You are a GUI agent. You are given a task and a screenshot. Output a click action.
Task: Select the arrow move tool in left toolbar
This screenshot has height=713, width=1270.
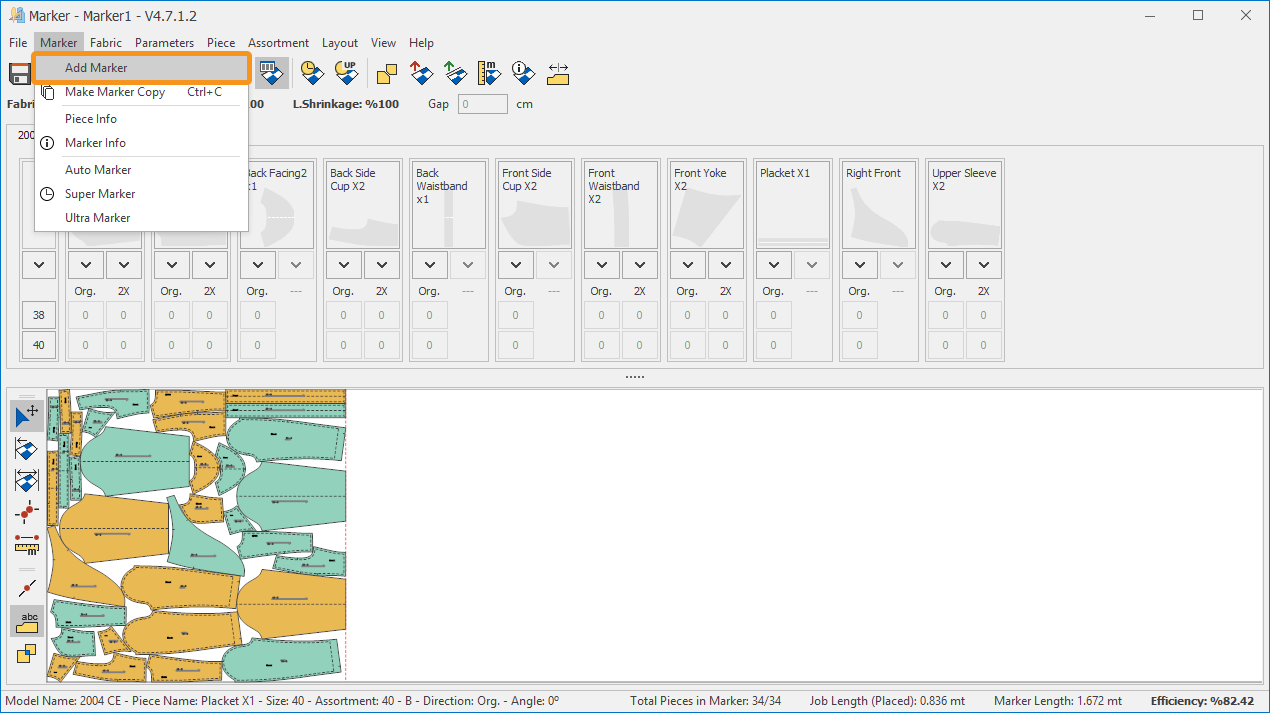pyautogui.click(x=27, y=415)
